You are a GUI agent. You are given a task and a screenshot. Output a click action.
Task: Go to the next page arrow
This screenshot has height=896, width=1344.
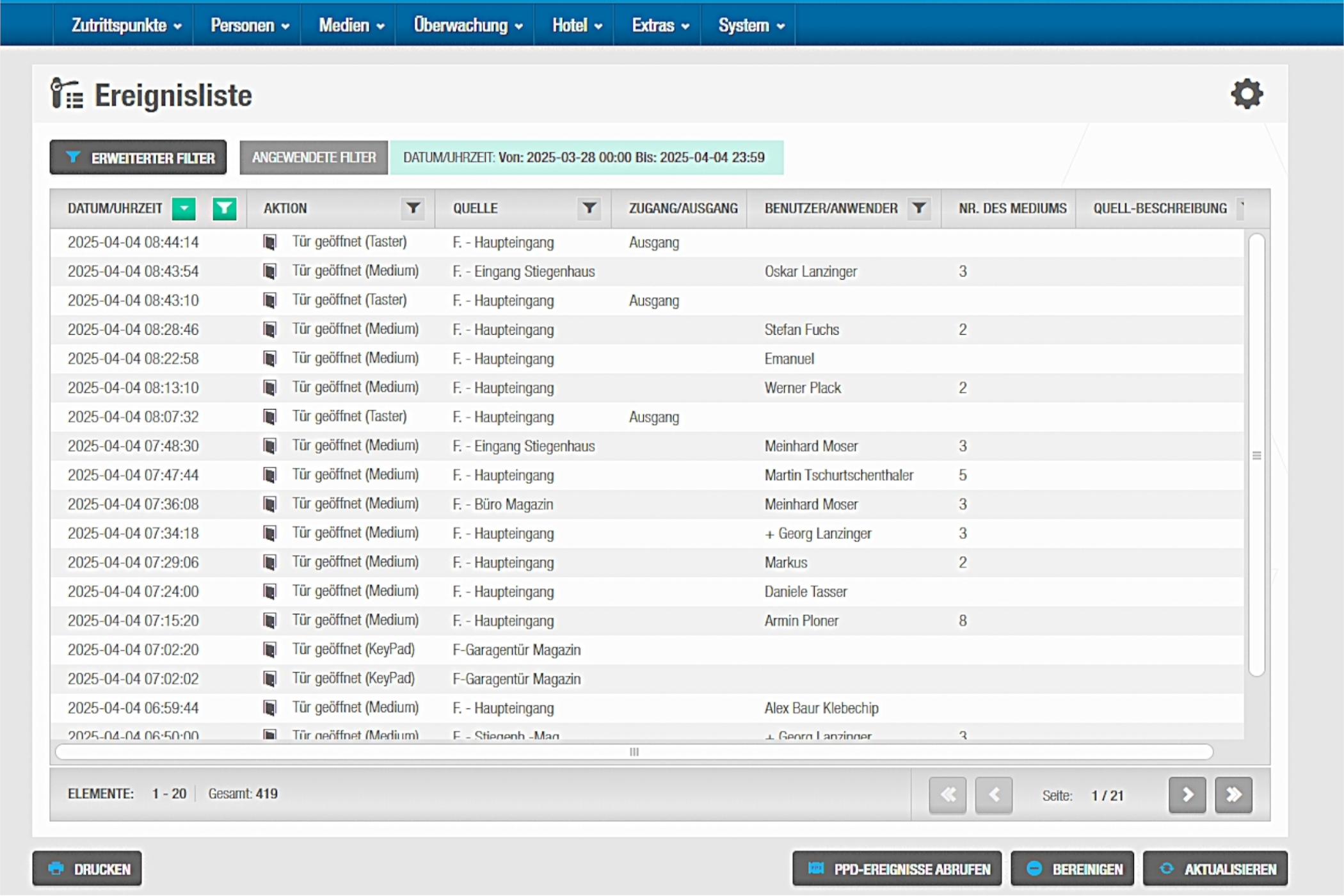1187,795
